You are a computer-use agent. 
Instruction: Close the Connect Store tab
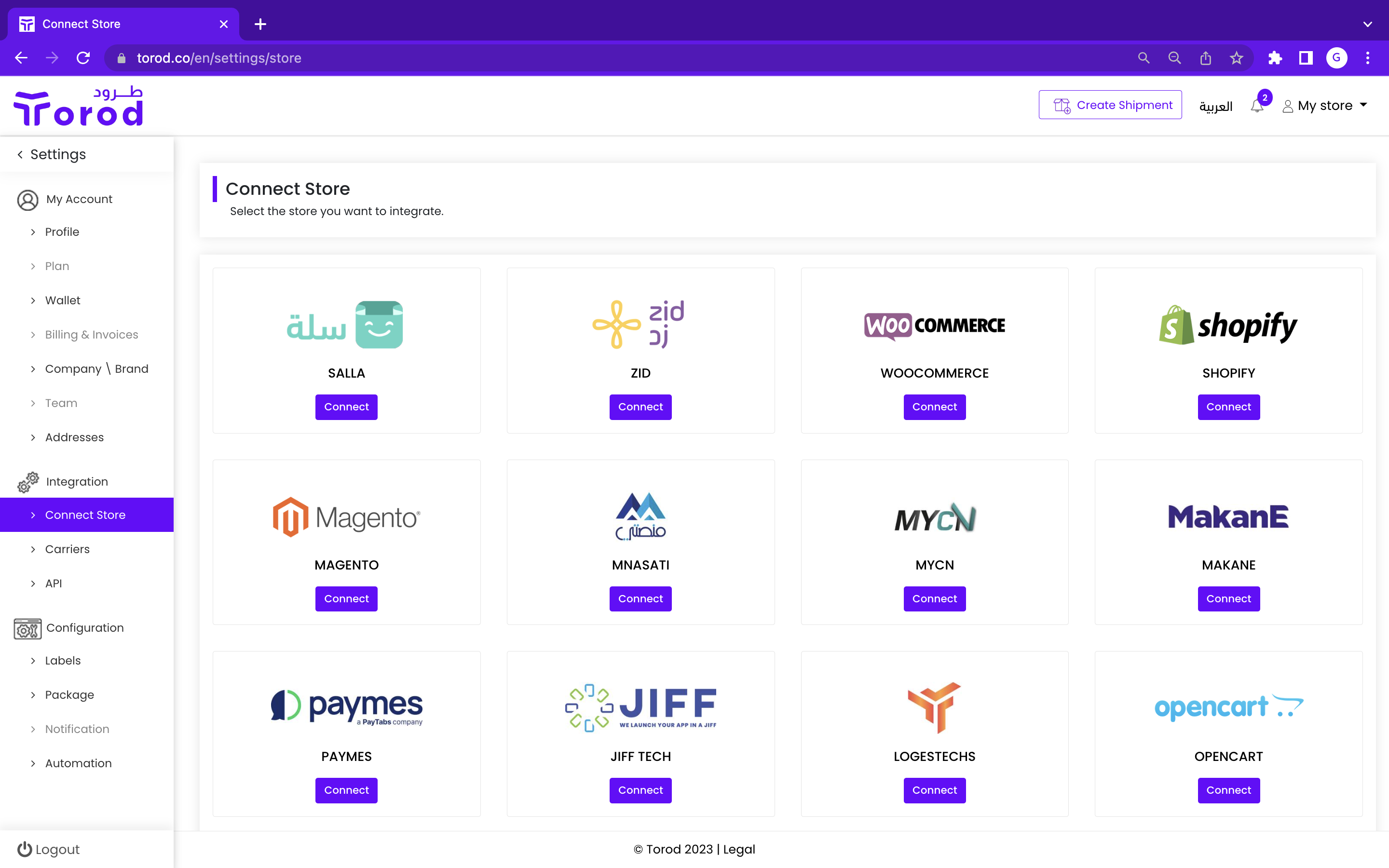pos(224,24)
